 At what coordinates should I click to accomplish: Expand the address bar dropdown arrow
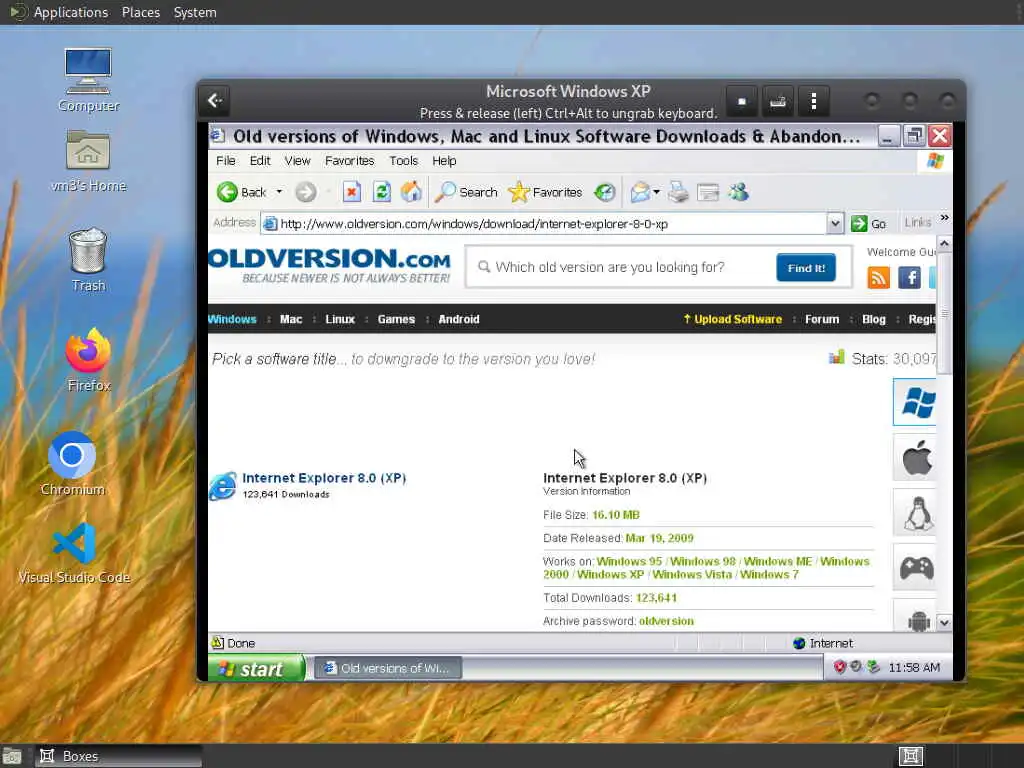pyautogui.click(x=835, y=223)
